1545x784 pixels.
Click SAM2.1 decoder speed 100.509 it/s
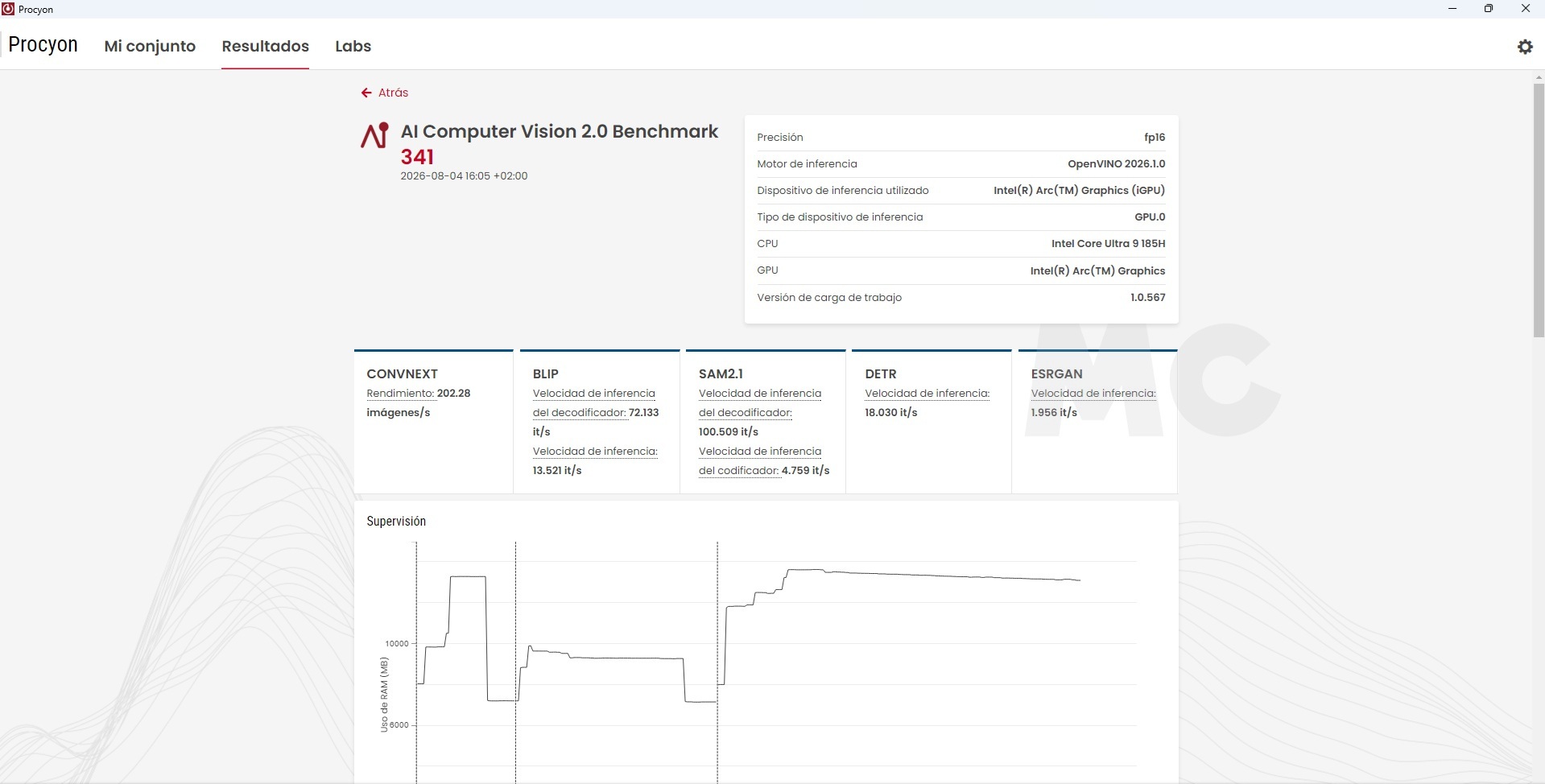point(729,432)
